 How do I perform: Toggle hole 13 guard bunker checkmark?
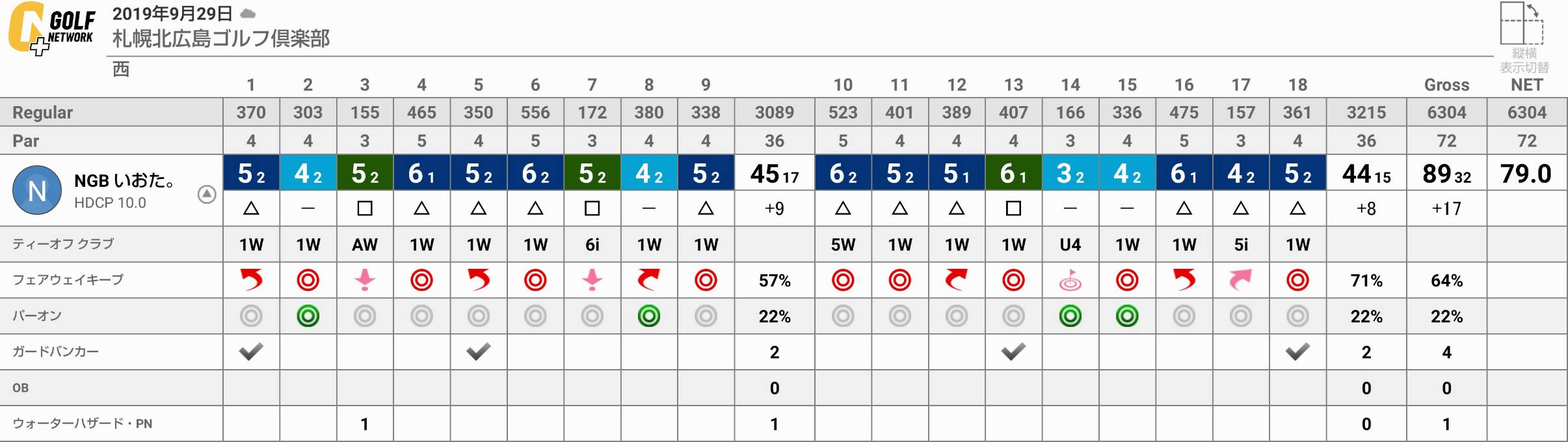point(1013,352)
